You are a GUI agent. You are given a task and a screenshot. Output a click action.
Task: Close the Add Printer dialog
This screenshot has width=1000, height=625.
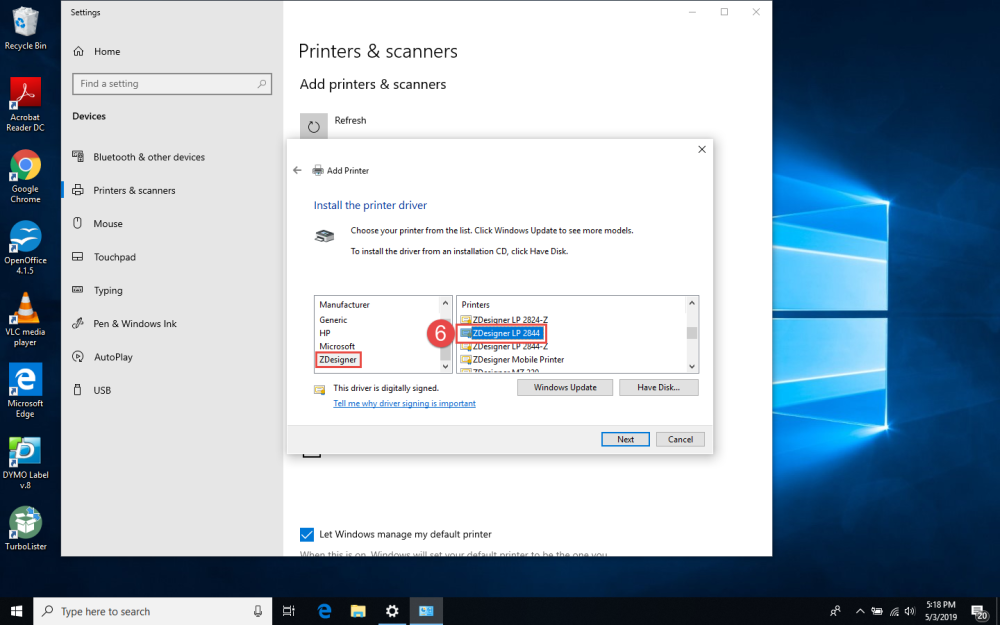pos(702,149)
